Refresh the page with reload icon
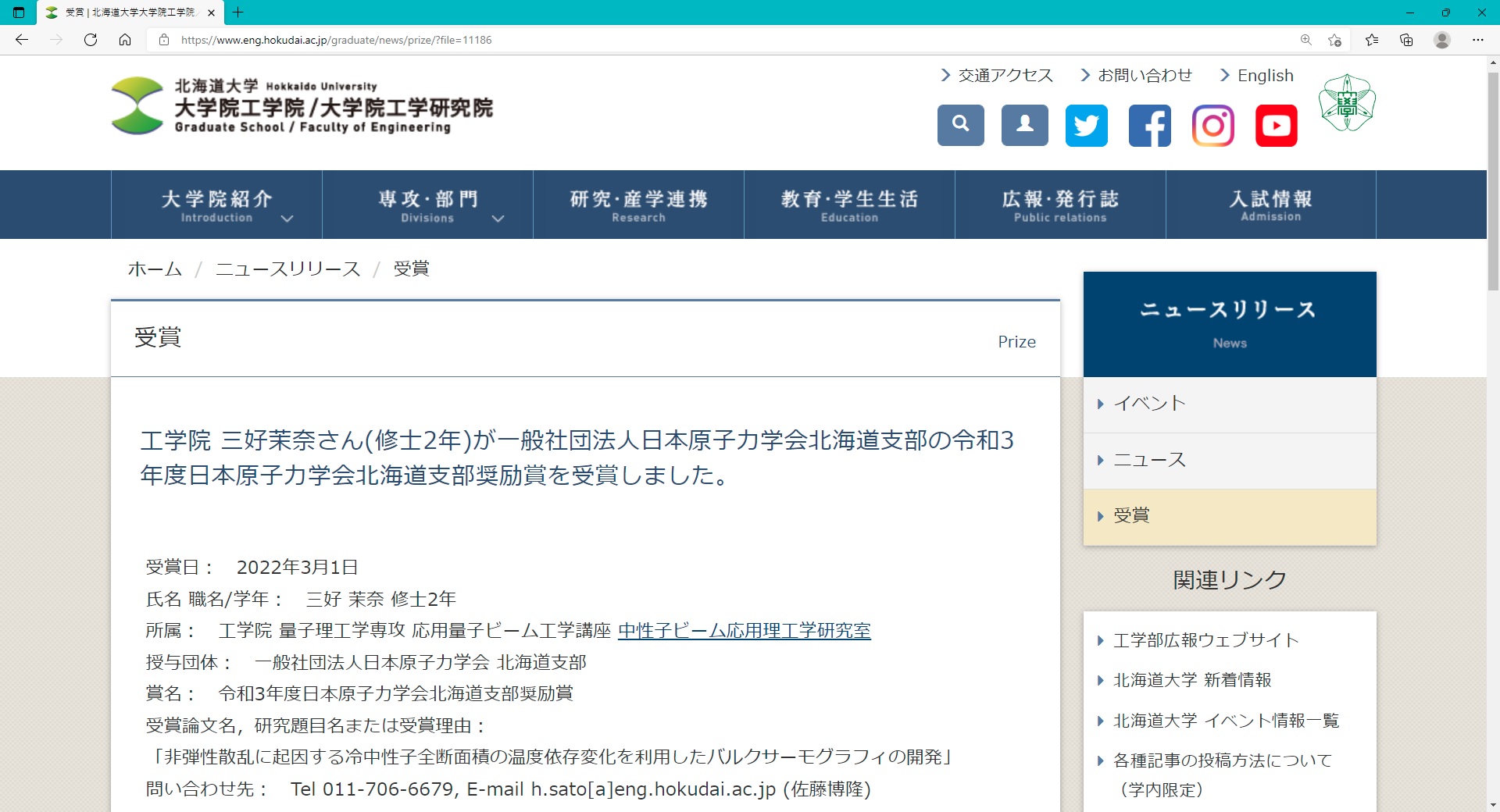 click(x=91, y=40)
